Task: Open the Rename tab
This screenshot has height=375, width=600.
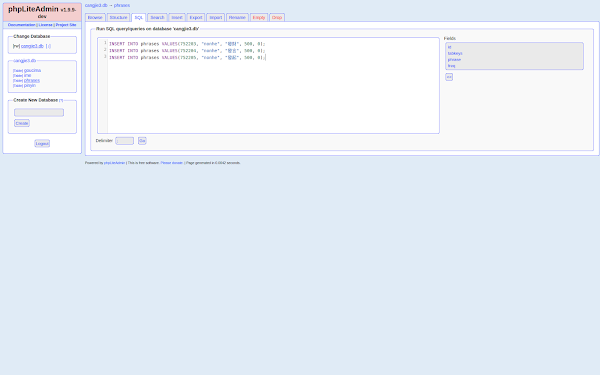Action: click(x=237, y=18)
